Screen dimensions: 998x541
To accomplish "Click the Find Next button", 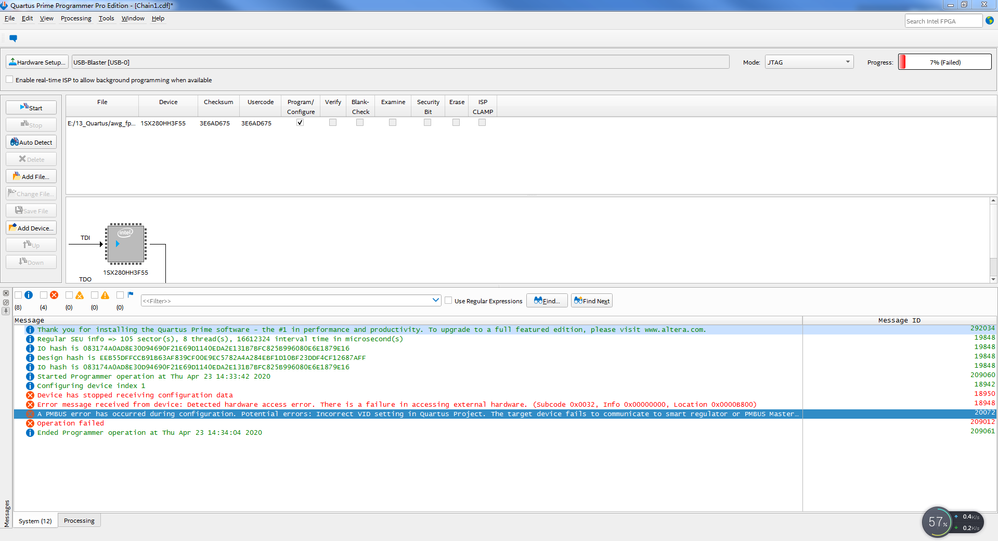I will click(x=592, y=300).
